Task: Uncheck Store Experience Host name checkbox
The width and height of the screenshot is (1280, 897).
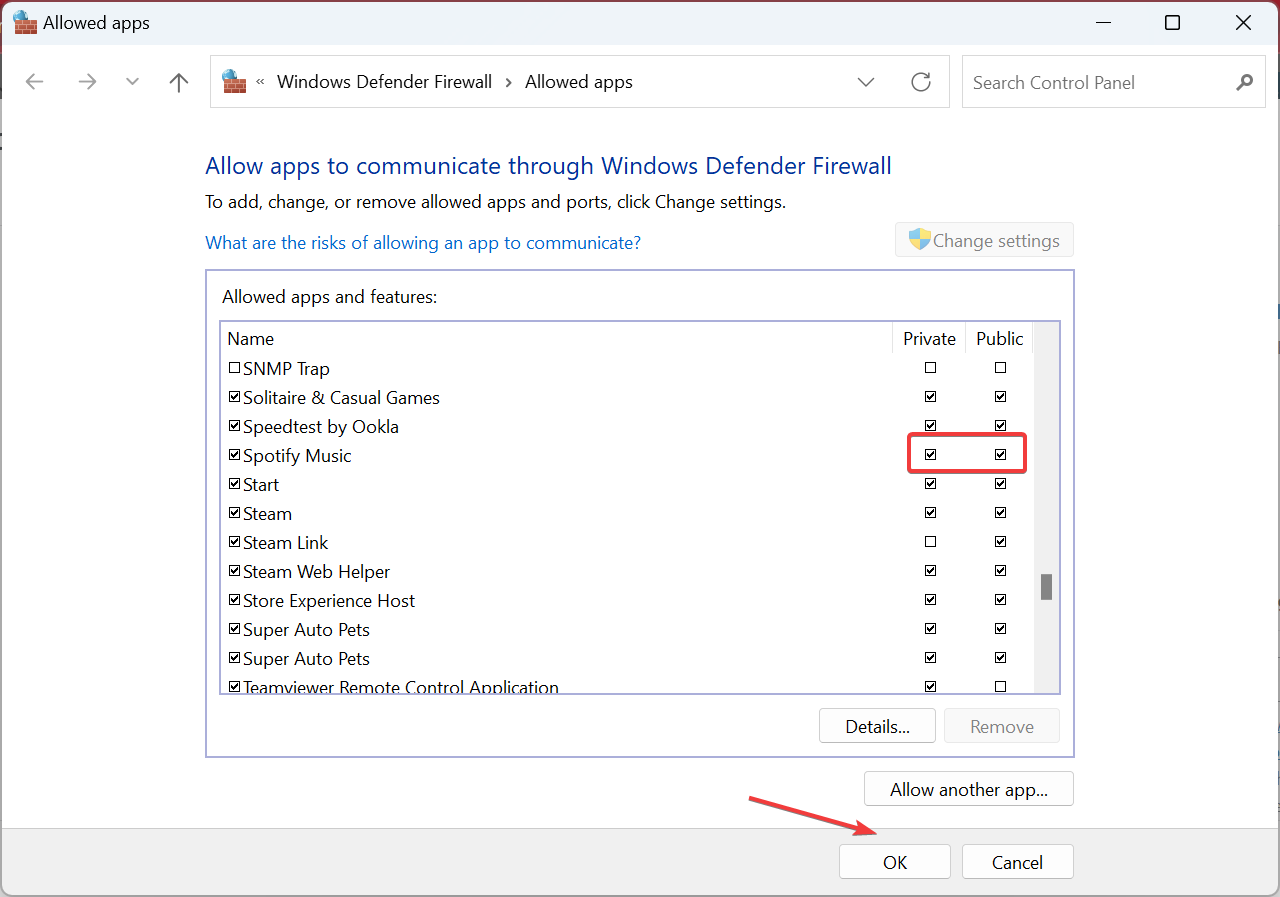Action: (x=235, y=600)
